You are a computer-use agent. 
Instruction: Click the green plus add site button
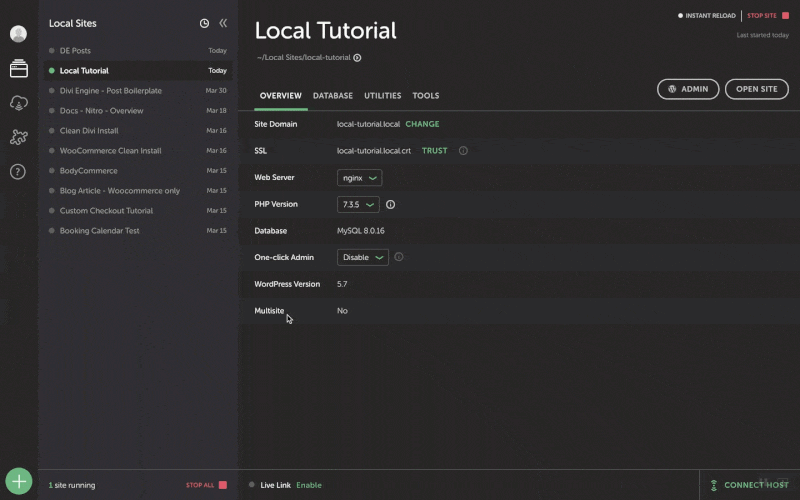coord(19,481)
